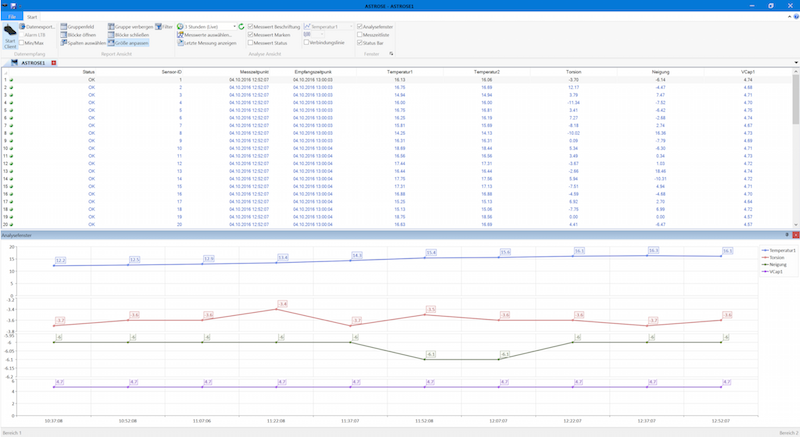
Task: Click the Start Client button
Action: 10,36
